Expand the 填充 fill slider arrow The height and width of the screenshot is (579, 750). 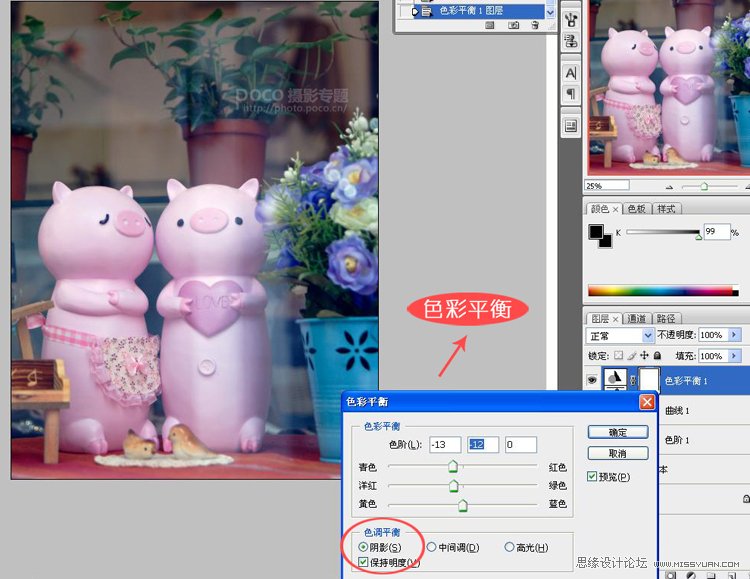point(735,356)
